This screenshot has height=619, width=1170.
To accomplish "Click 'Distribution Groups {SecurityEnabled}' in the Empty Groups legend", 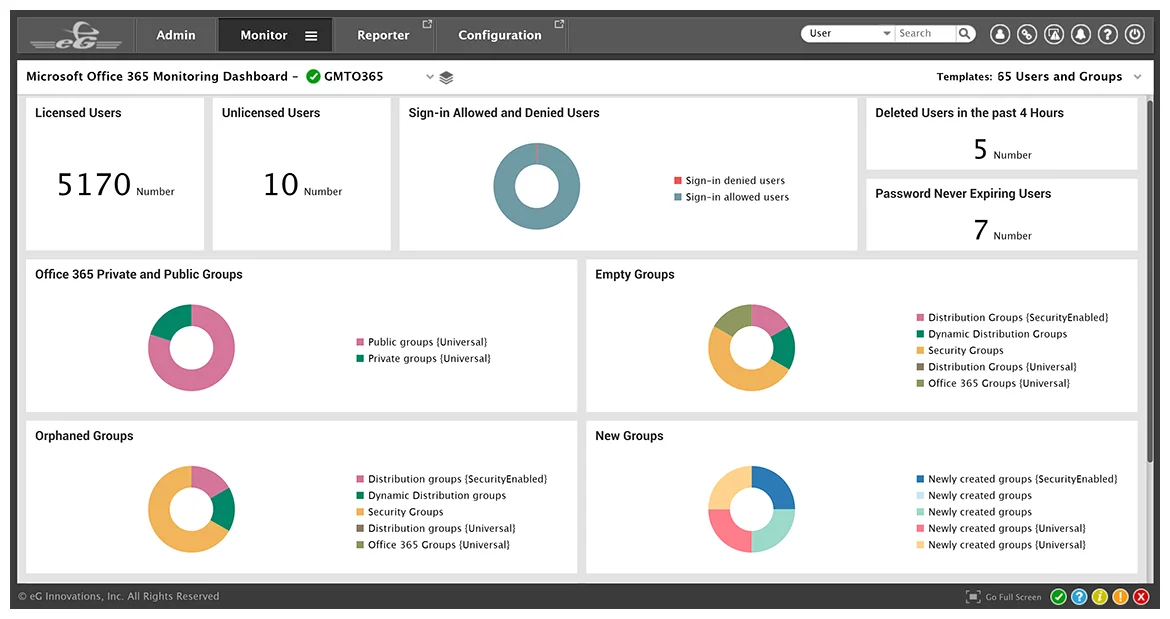I will [x=1019, y=318].
